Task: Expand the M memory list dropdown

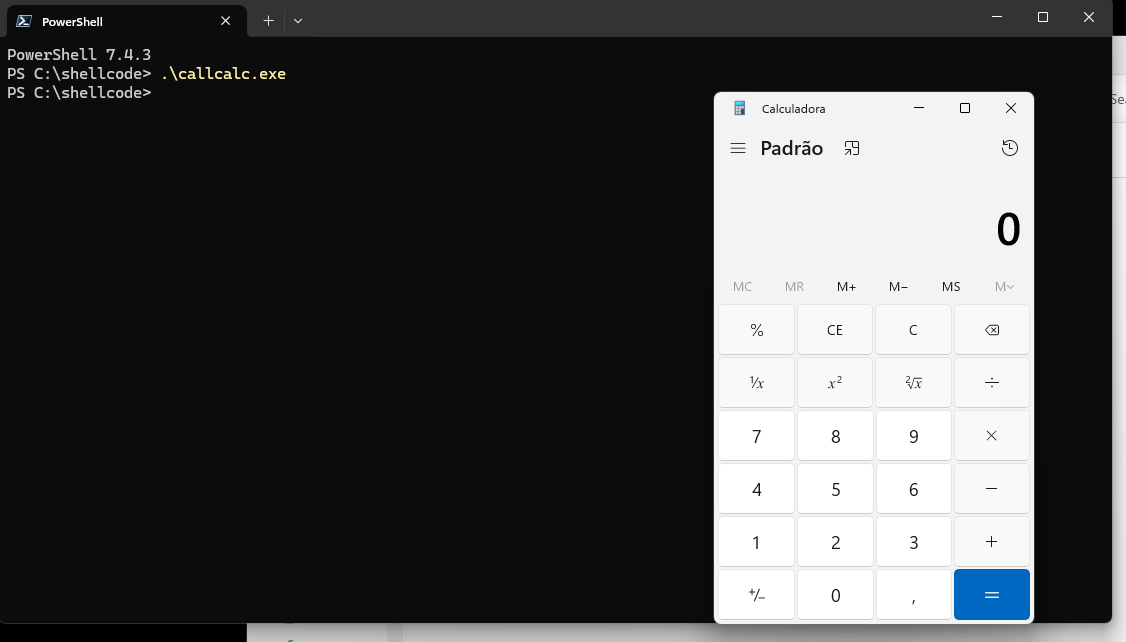Action: point(1004,287)
